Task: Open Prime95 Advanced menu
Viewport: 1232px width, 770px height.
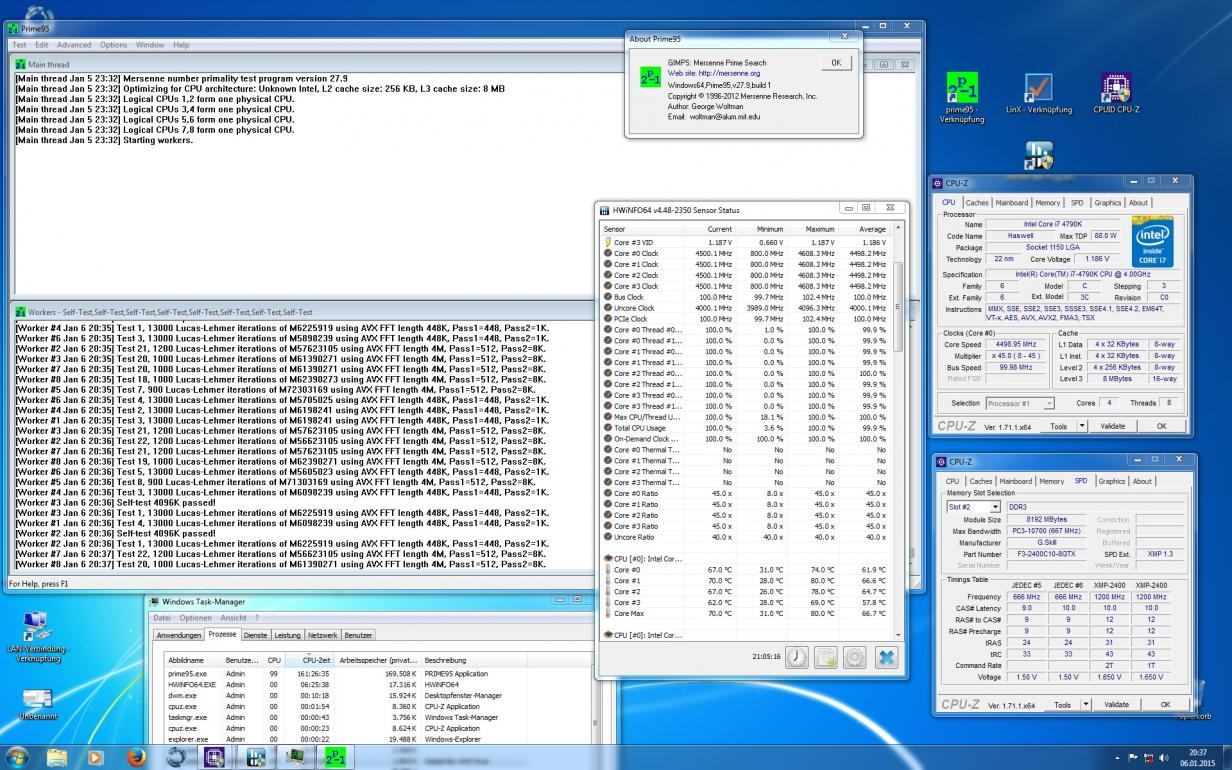Action: [73, 45]
